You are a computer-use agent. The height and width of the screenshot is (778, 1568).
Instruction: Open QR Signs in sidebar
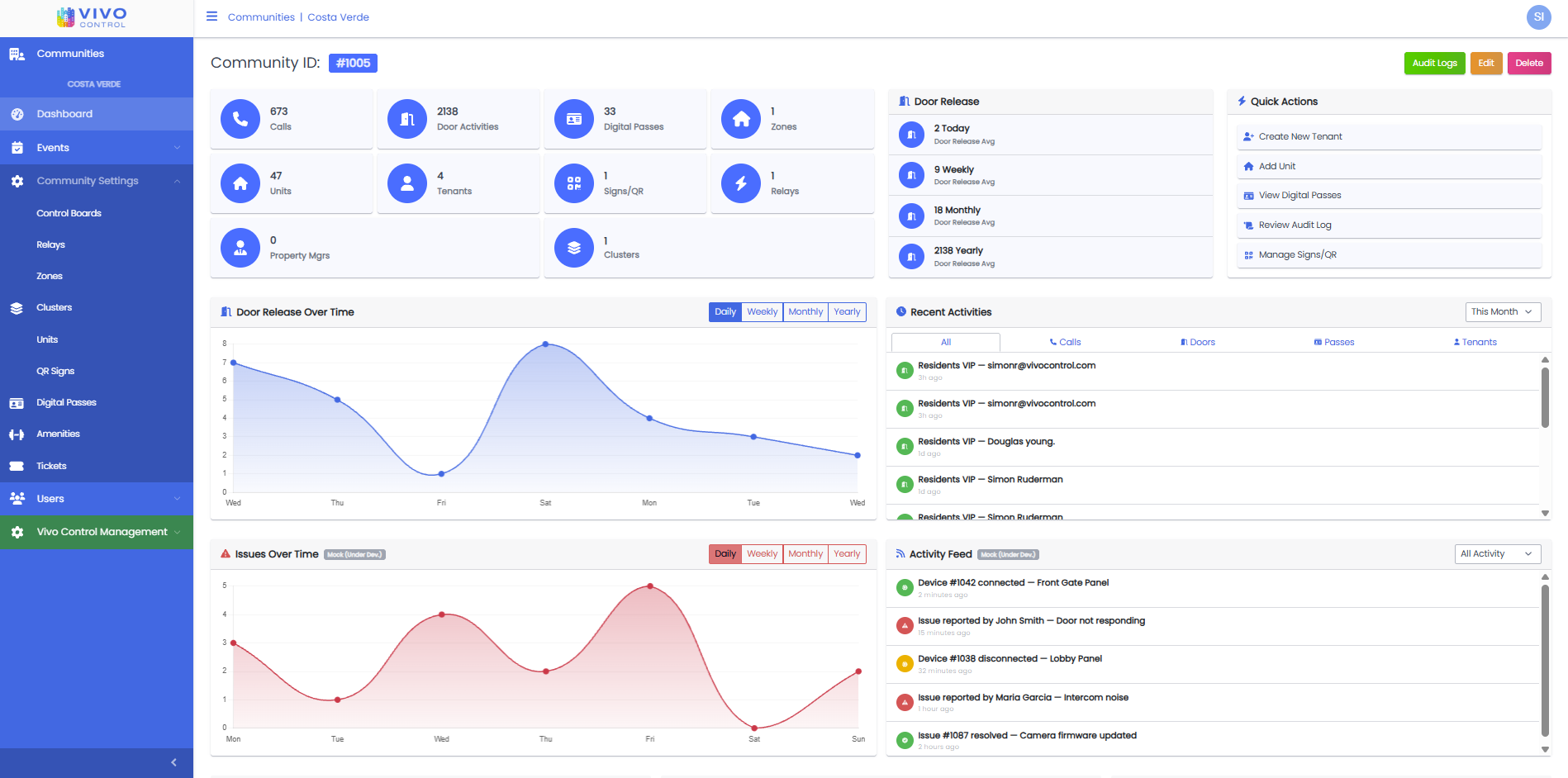click(x=55, y=371)
